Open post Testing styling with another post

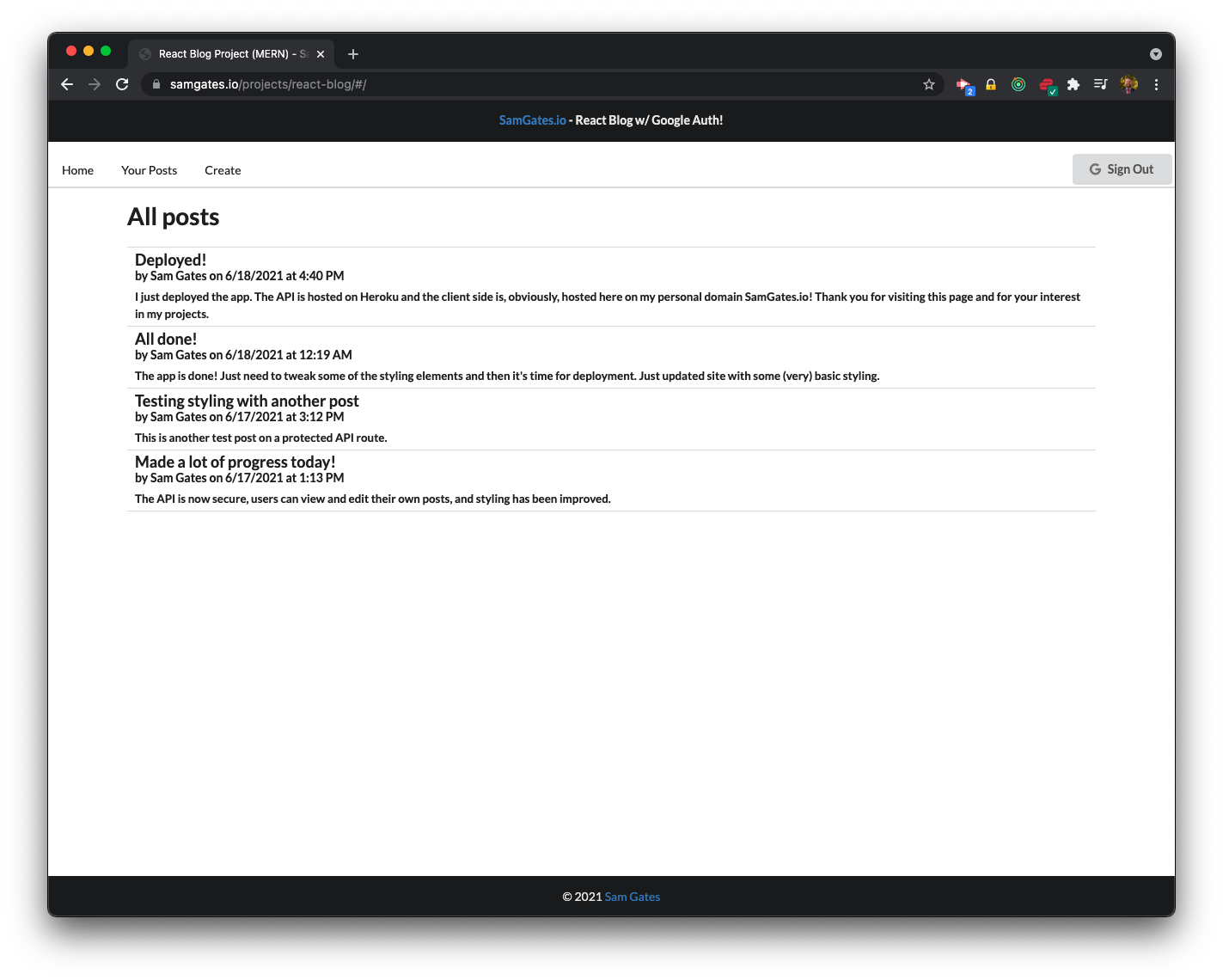click(x=247, y=401)
